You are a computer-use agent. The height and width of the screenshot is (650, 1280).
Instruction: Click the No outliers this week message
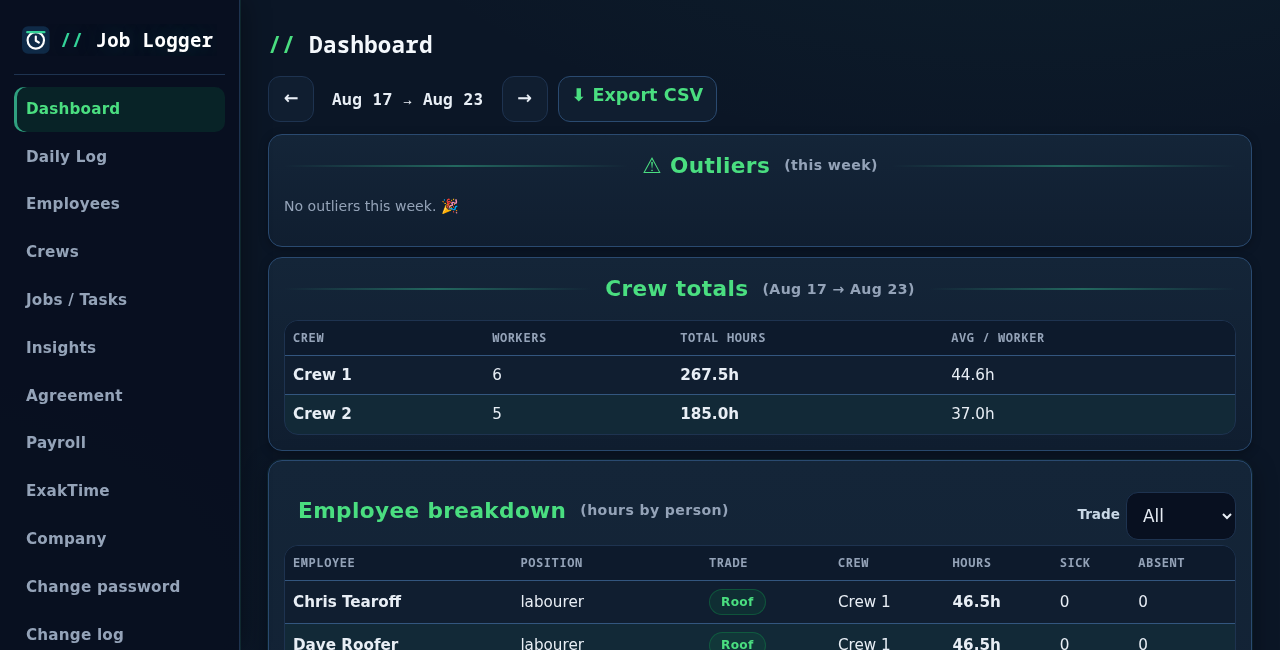371,206
